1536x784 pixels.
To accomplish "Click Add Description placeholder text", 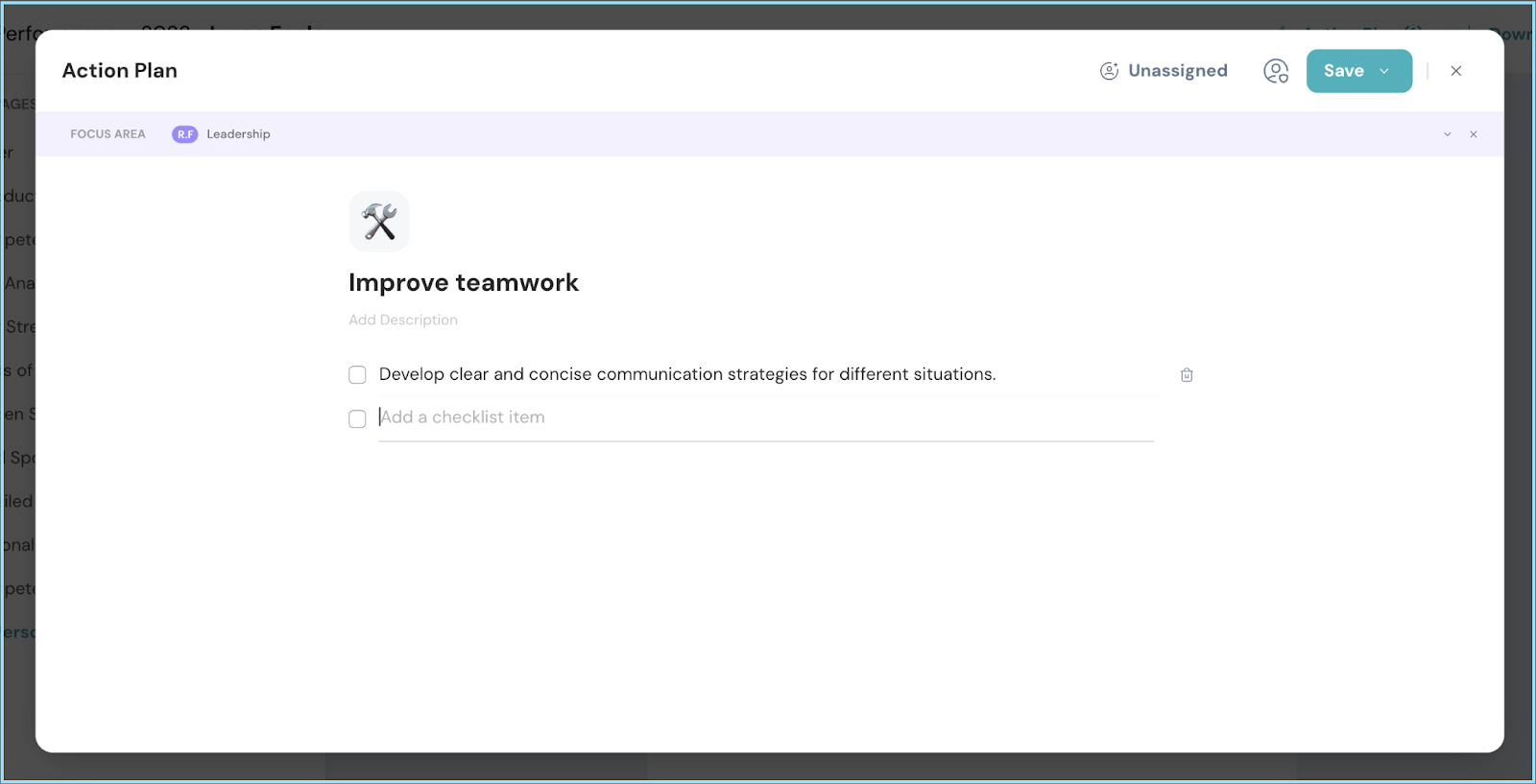I will [x=403, y=320].
